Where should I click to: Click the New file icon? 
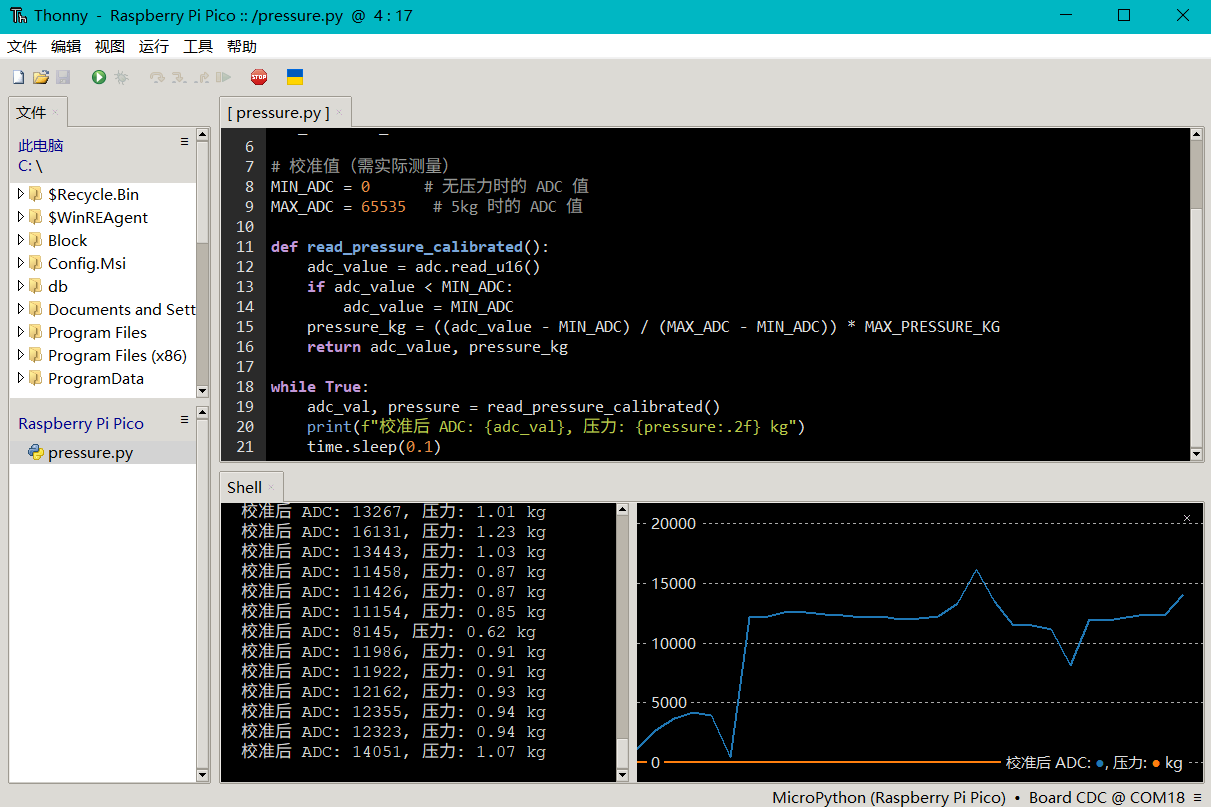[x=18, y=77]
